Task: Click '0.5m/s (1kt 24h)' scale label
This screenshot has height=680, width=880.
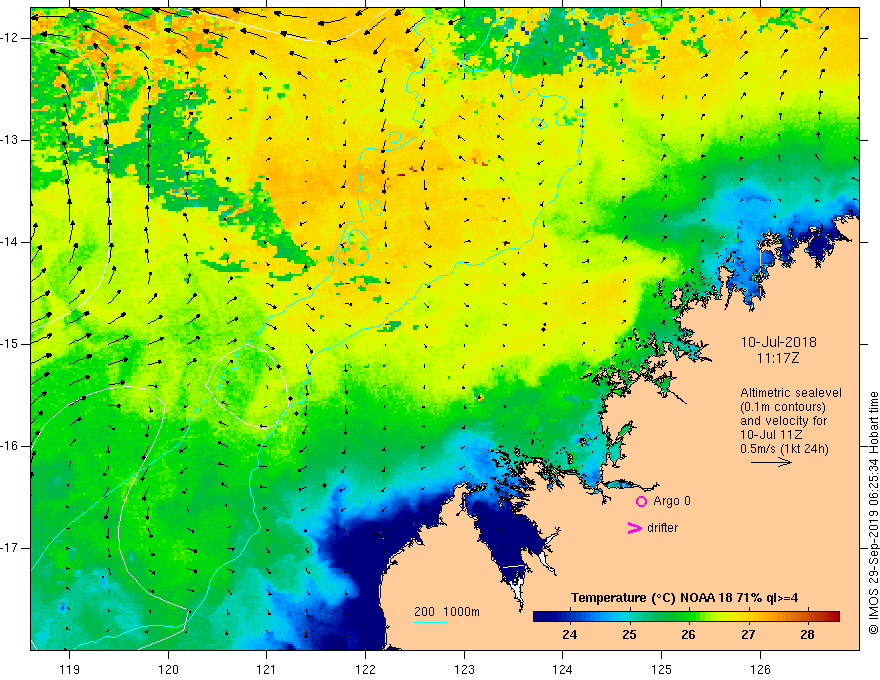Action: 784,449
